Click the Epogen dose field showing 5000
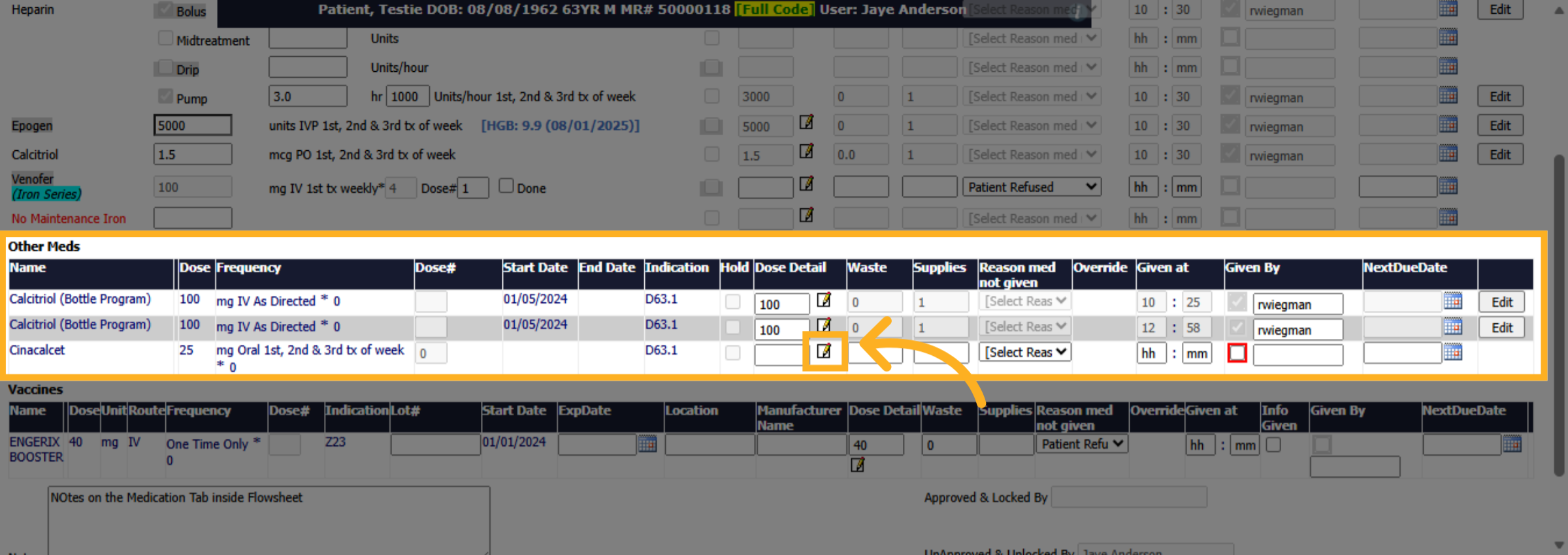Image resolution: width=1568 pixels, height=555 pixels. click(193, 125)
